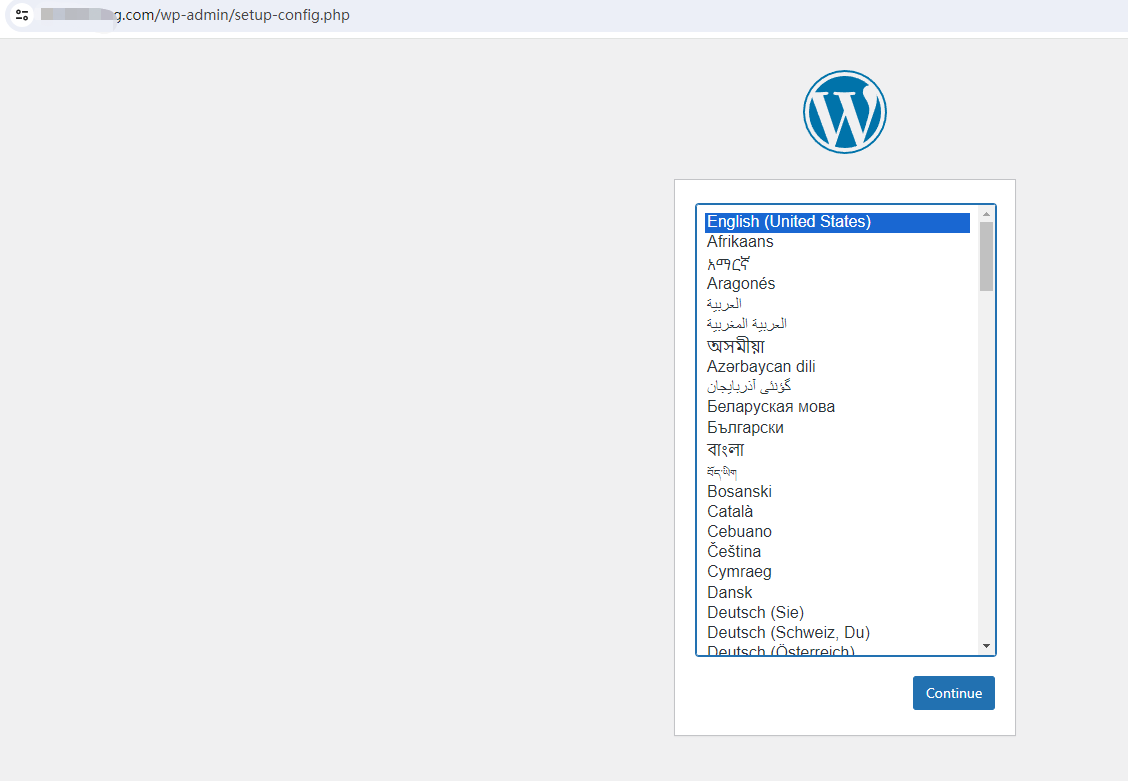1128x781 pixels.
Task: Choose Bosanski from the language list
Action: click(x=837, y=491)
